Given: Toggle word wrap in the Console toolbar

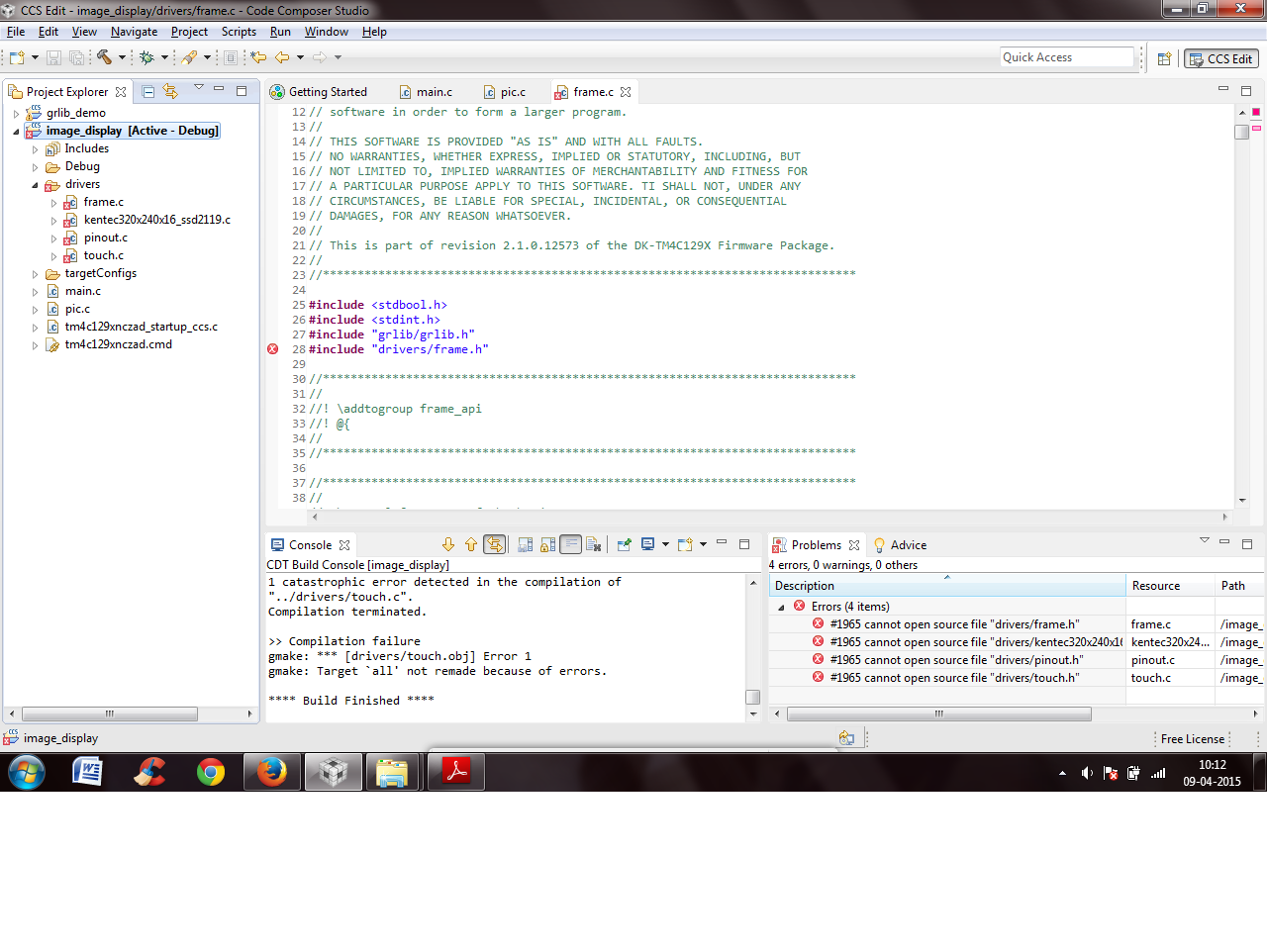Looking at the screenshot, I should 570,545.
